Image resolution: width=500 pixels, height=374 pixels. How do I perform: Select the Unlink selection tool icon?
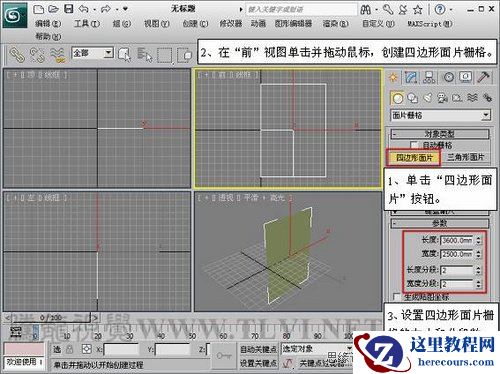click(x=37, y=55)
